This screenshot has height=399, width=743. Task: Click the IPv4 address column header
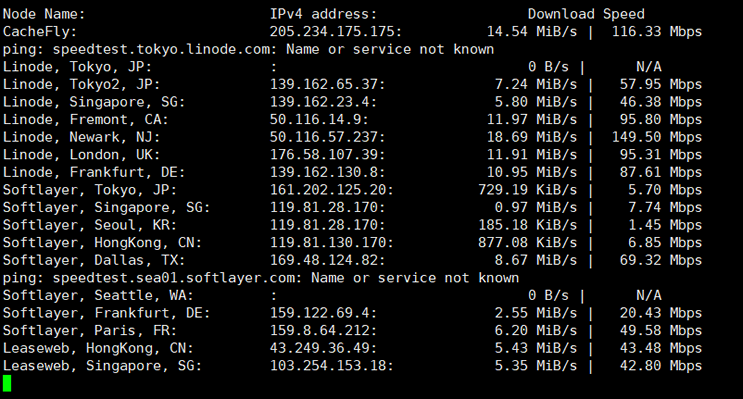coord(323,14)
